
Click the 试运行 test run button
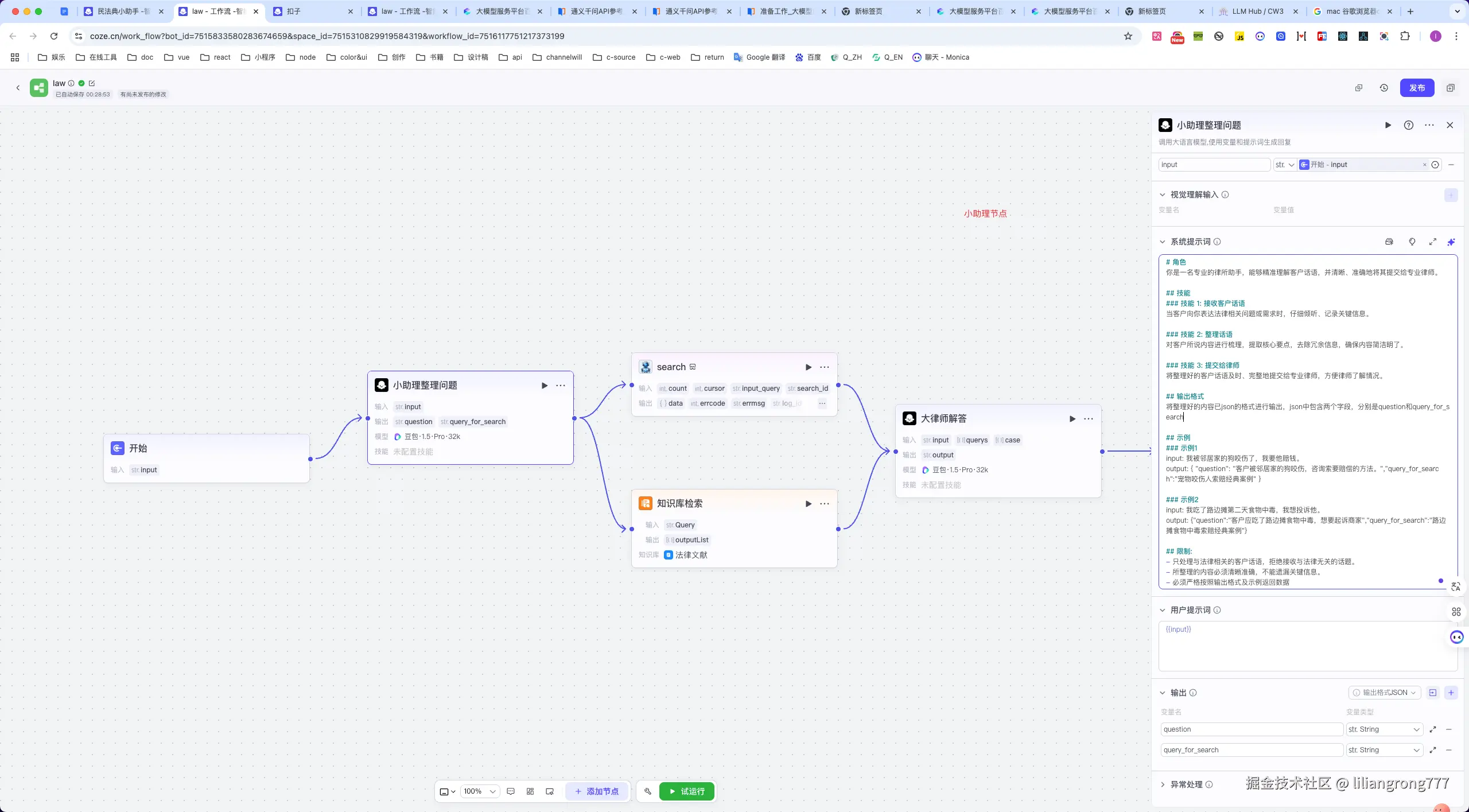pyautogui.click(x=687, y=791)
